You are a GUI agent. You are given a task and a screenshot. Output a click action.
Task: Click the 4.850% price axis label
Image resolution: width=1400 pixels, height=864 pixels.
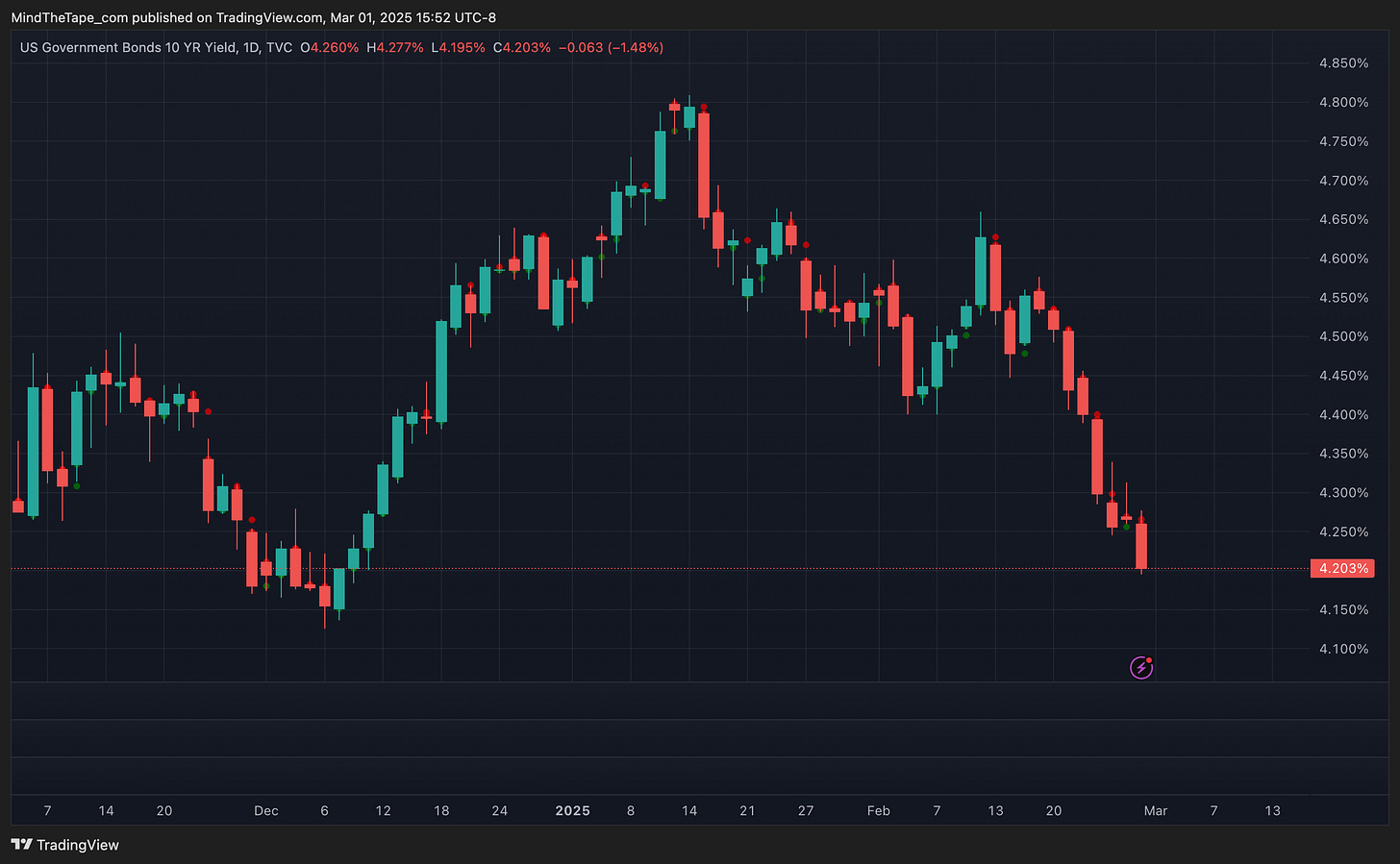[x=1343, y=63]
